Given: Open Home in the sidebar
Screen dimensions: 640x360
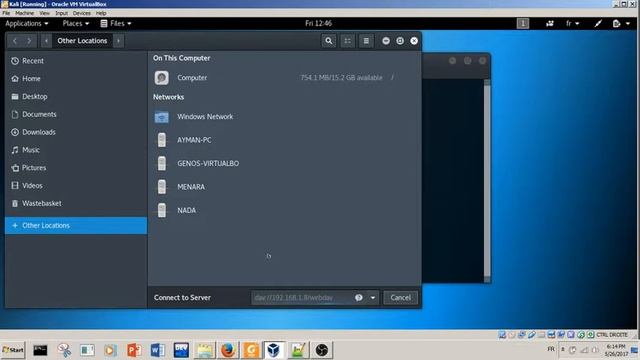Looking at the screenshot, I should coord(76,78).
